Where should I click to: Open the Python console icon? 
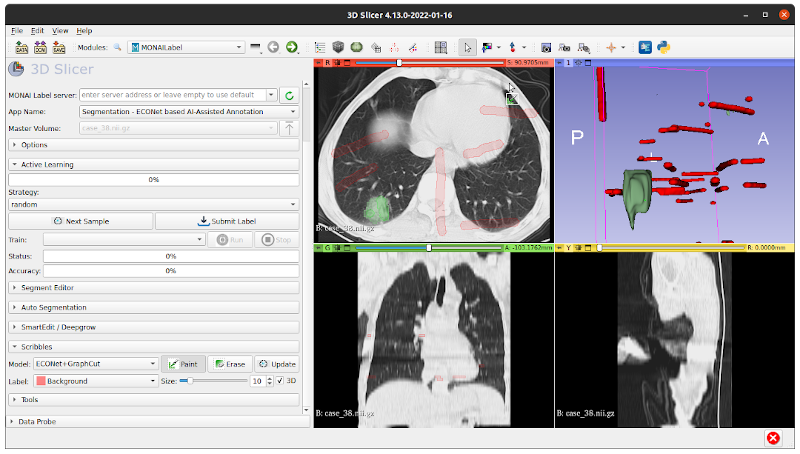[663, 47]
